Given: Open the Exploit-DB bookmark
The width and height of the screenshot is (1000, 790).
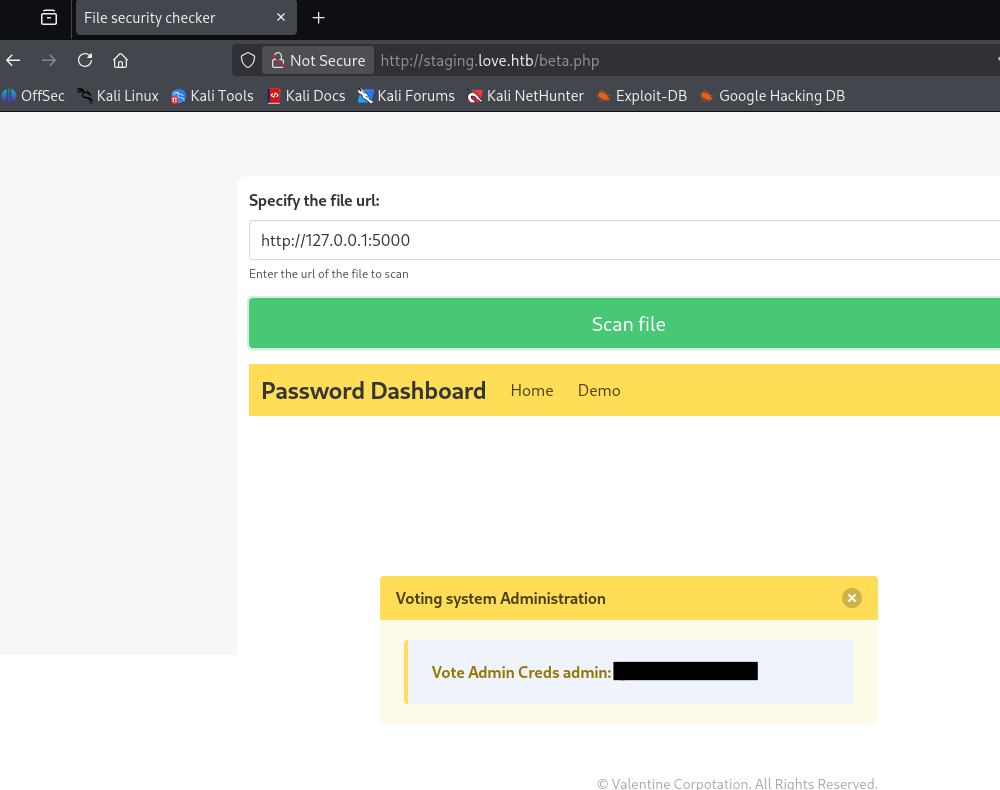Looking at the screenshot, I should pyautogui.click(x=641, y=96).
